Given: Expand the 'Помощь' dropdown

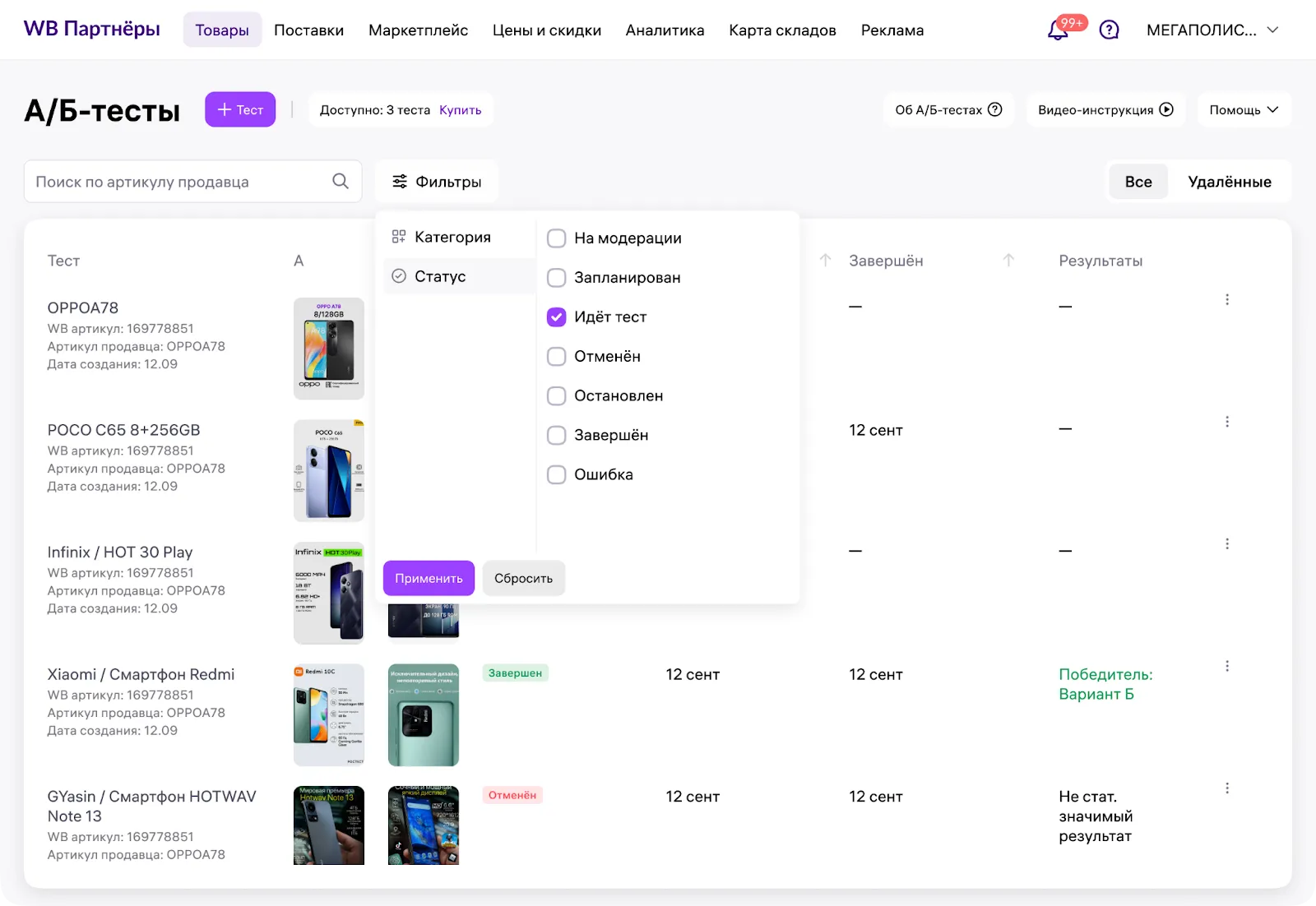Looking at the screenshot, I should 1243,110.
